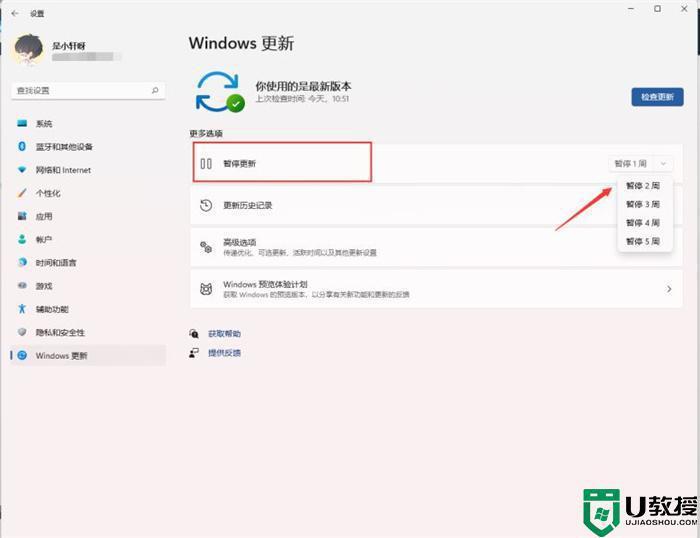The width and height of the screenshot is (700, 538).
Task: Click the gamepad icon for 游戏
Action: click(x=22, y=285)
